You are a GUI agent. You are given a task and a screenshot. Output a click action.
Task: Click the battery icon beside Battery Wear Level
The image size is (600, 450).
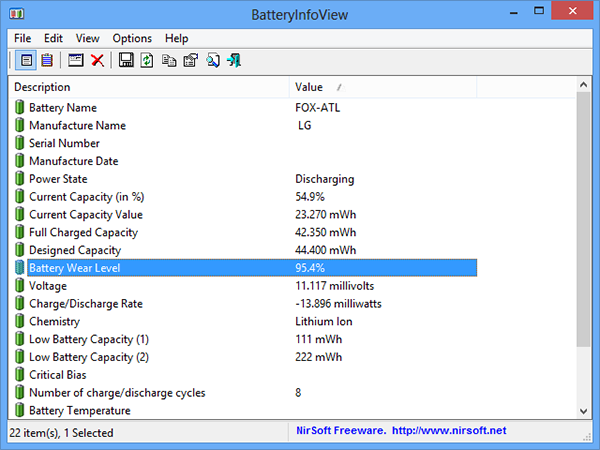[x=20, y=267]
